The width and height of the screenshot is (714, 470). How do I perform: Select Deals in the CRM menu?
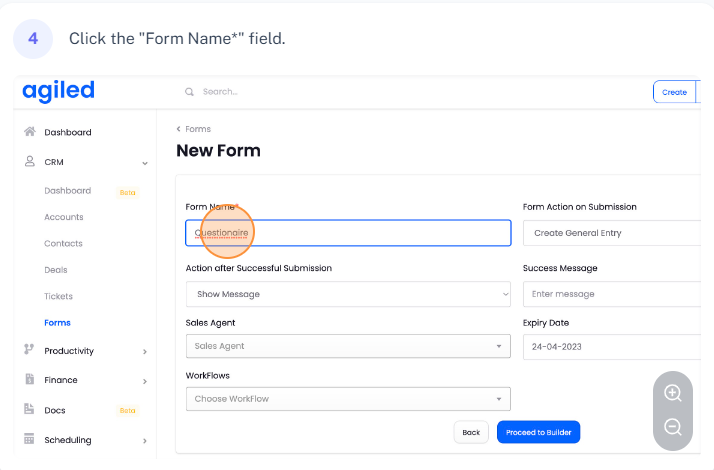(x=56, y=270)
